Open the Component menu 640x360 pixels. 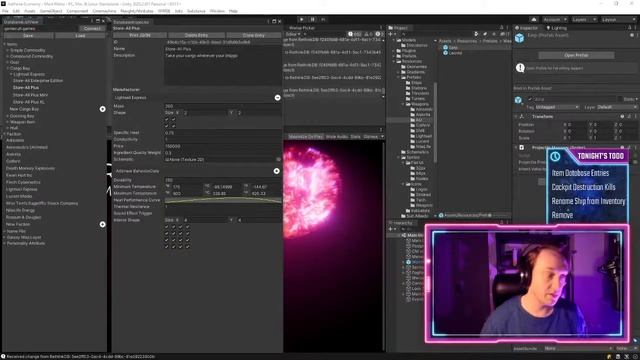pyautogui.click(x=77, y=11)
